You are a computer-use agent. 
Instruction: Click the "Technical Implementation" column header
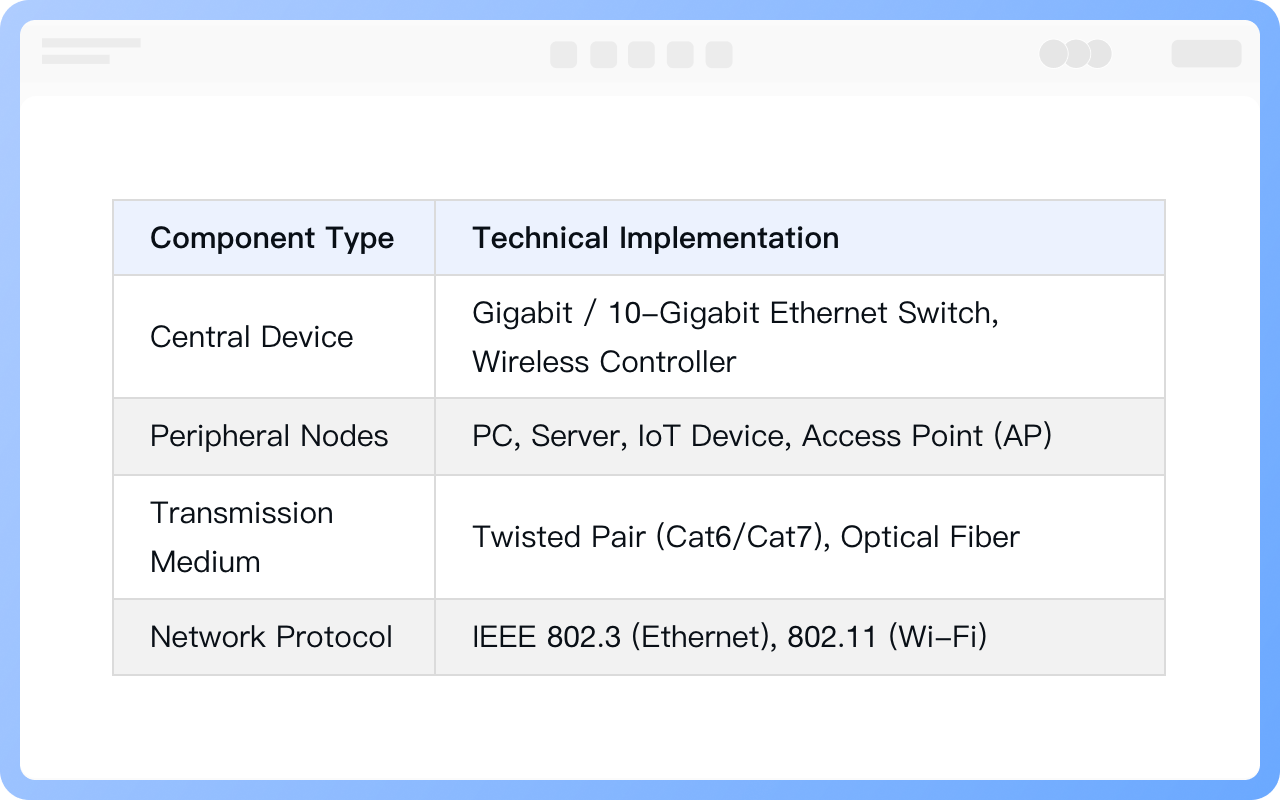(655, 238)
